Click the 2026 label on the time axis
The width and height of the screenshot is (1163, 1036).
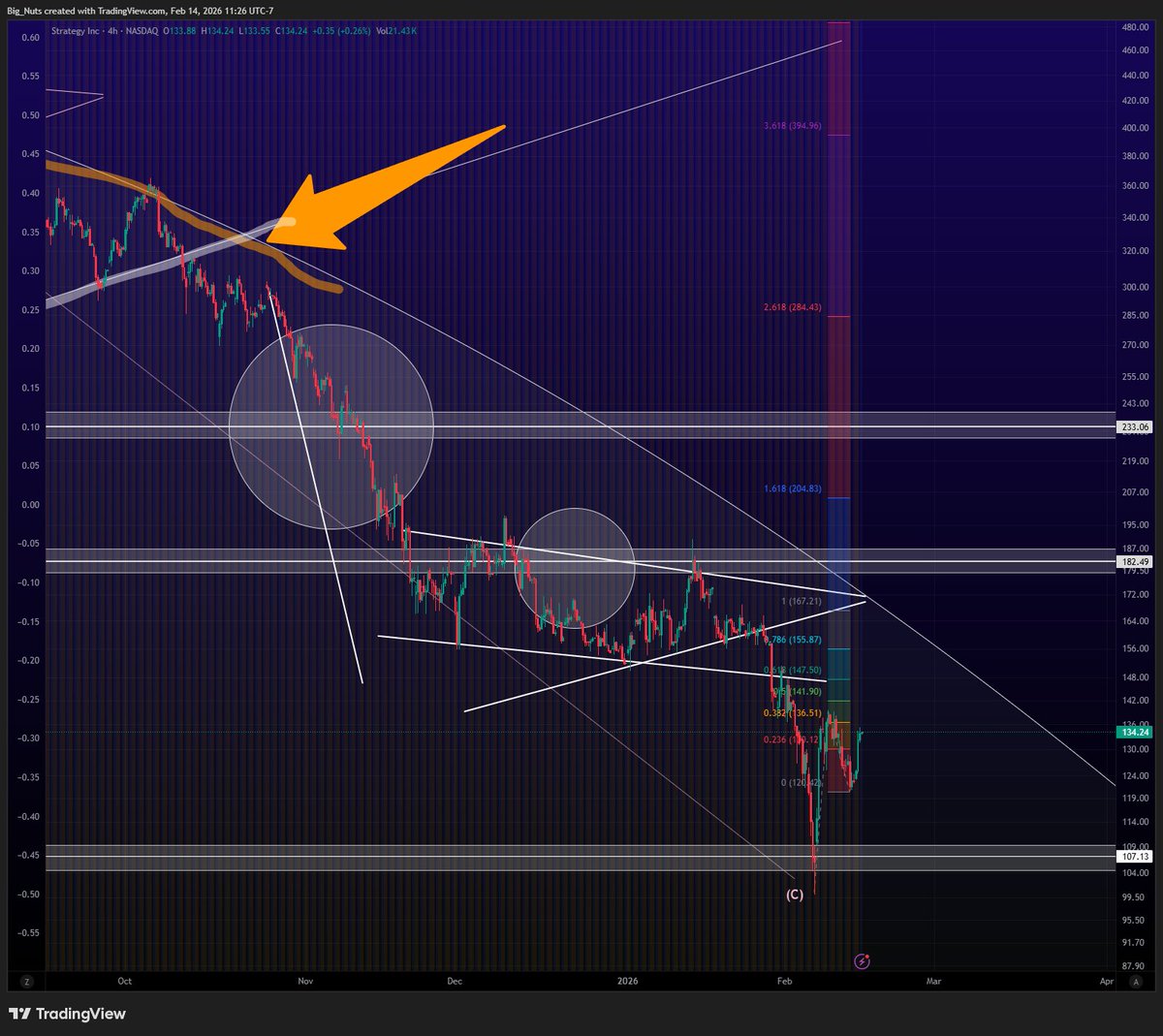click(x=628, y=981)
